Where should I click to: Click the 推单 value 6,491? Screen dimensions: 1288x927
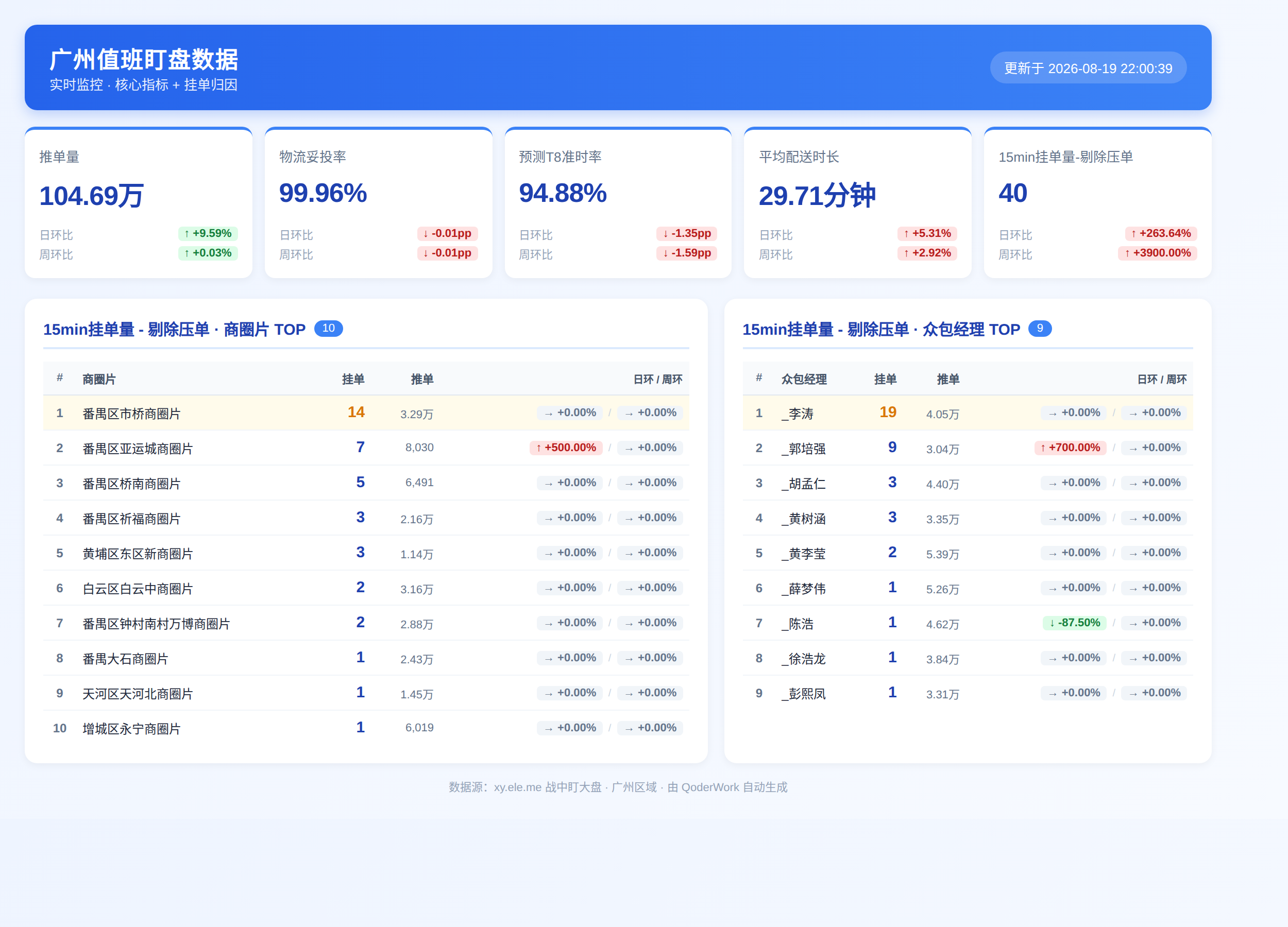point(419,483)
